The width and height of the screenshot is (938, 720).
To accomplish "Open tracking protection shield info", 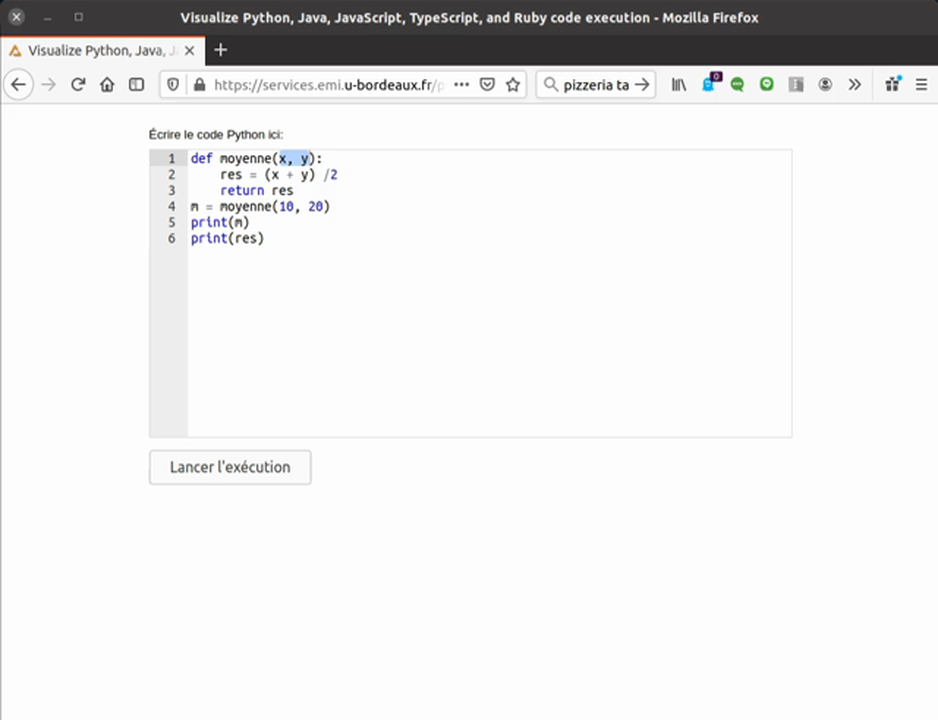I will point(173,85).
